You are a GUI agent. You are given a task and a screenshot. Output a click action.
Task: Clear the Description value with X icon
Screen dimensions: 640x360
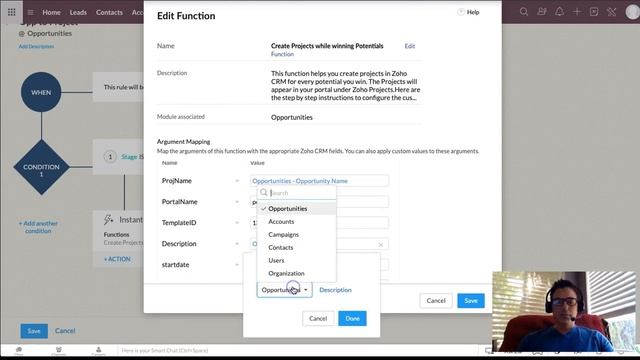point(380,244)
